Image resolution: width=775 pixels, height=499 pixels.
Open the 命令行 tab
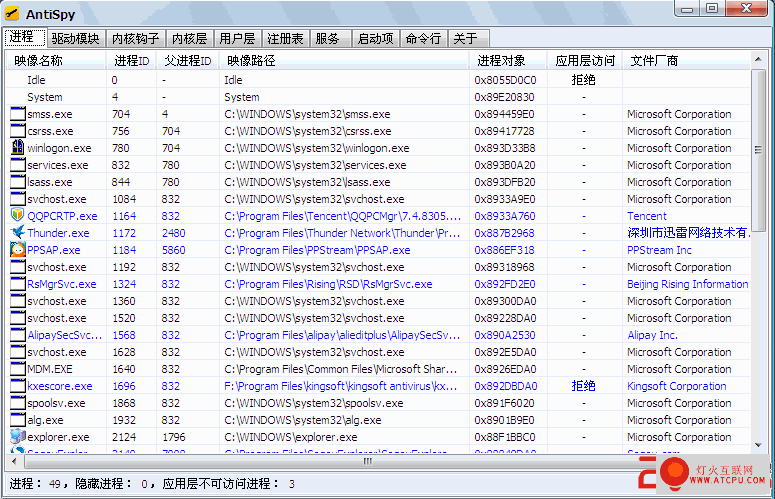click(x=424, y=39)
